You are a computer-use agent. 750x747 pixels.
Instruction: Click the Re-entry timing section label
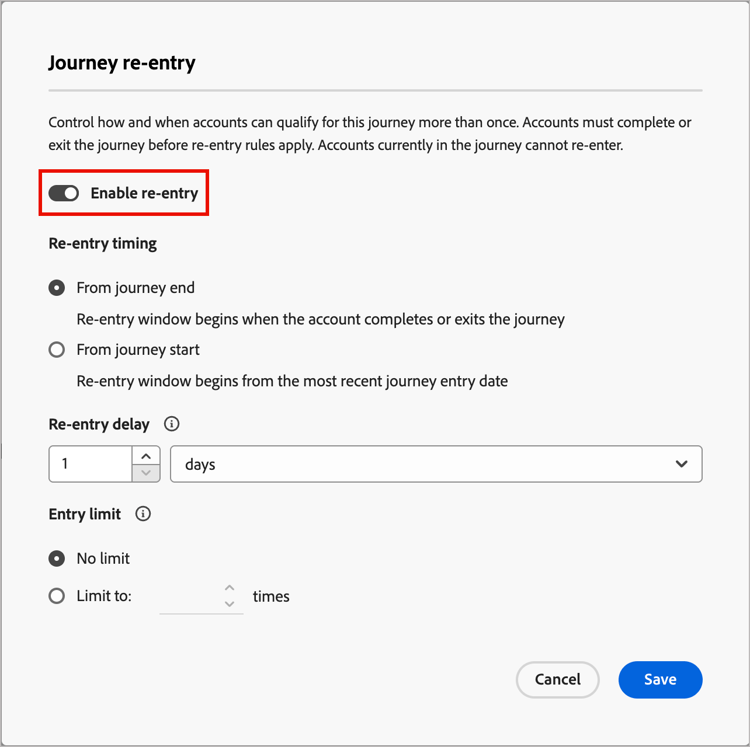point(103,243)
